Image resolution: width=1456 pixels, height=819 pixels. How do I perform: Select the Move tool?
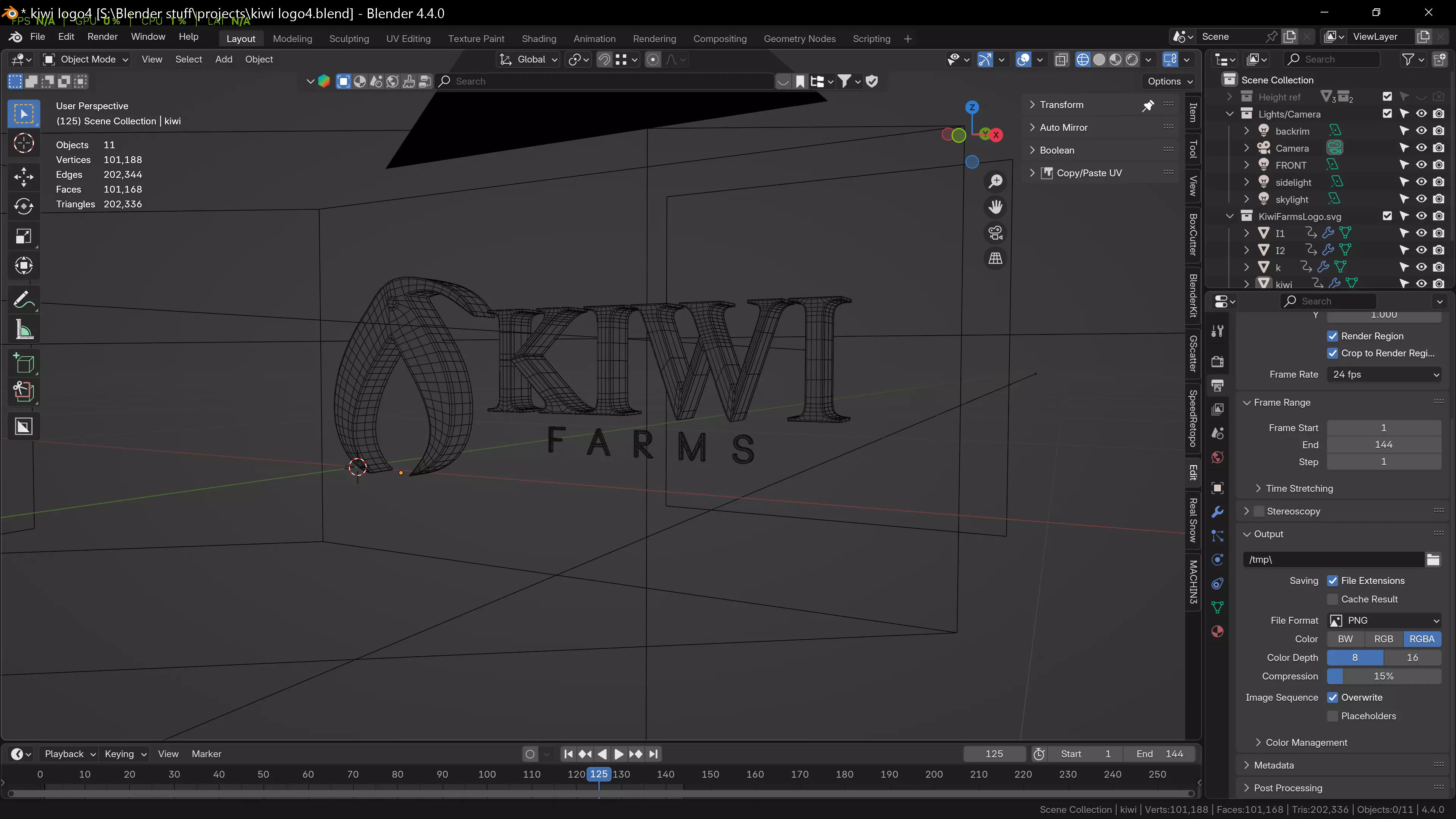(24, 177)
